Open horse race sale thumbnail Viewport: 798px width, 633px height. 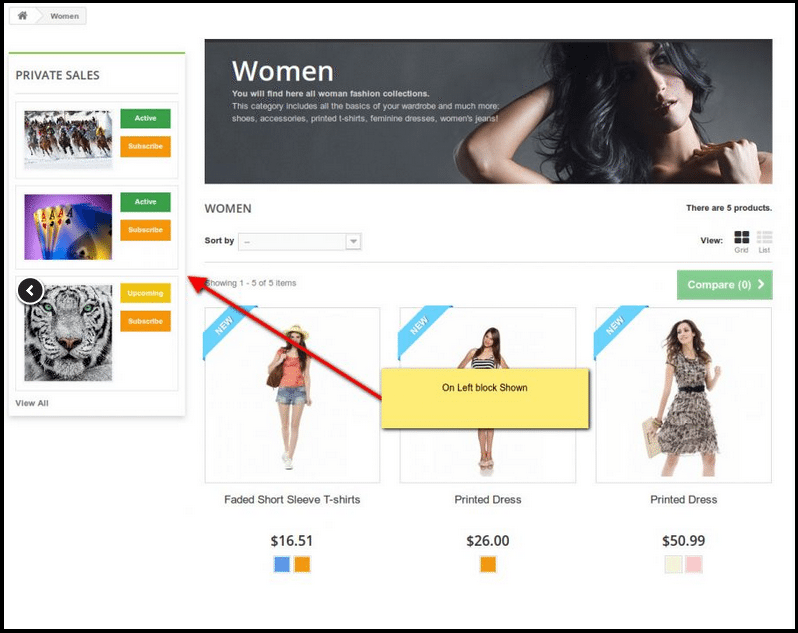pyautogui.click(x=68, y=139)
